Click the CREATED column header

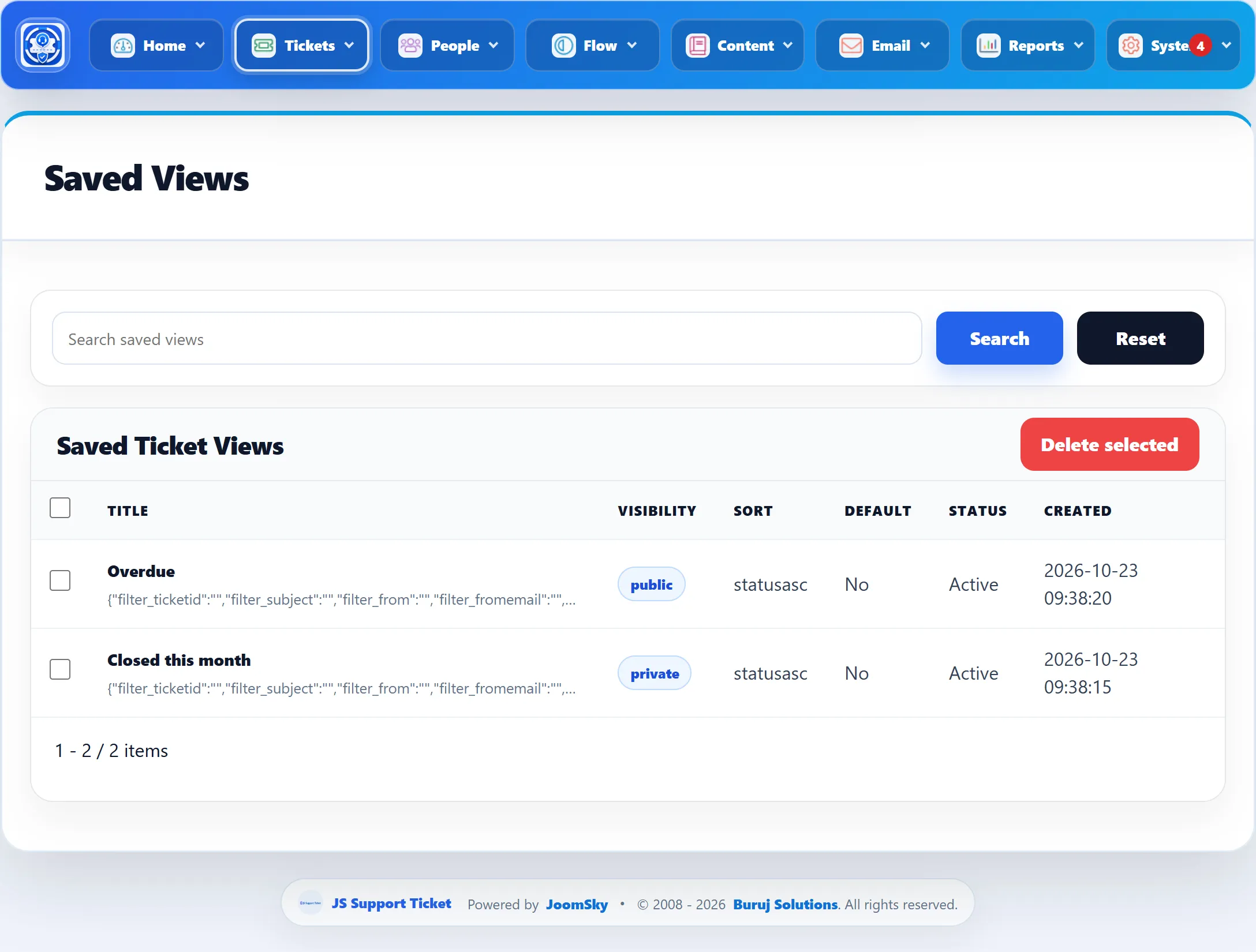(x=1078, y=511)
